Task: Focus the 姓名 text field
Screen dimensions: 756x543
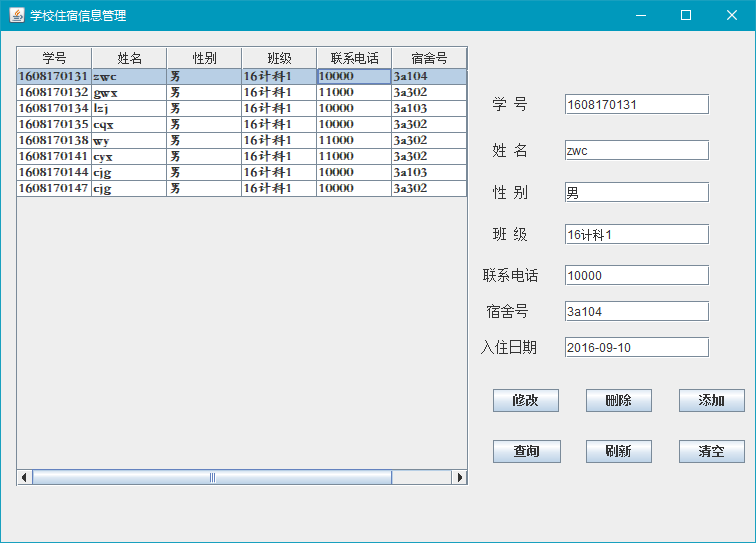Action: 636,150
